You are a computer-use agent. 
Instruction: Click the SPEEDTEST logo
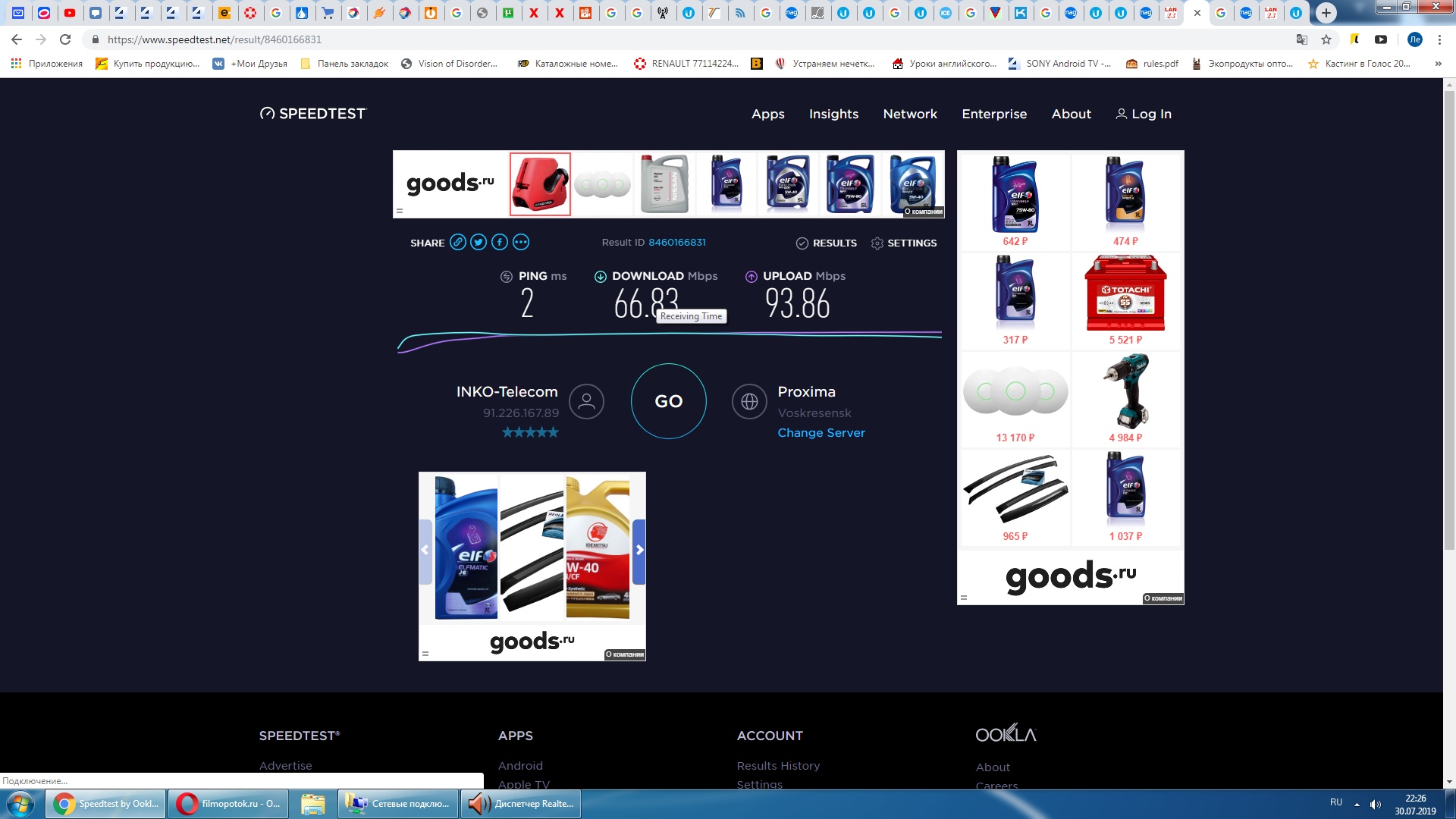[x=312, y=114]
